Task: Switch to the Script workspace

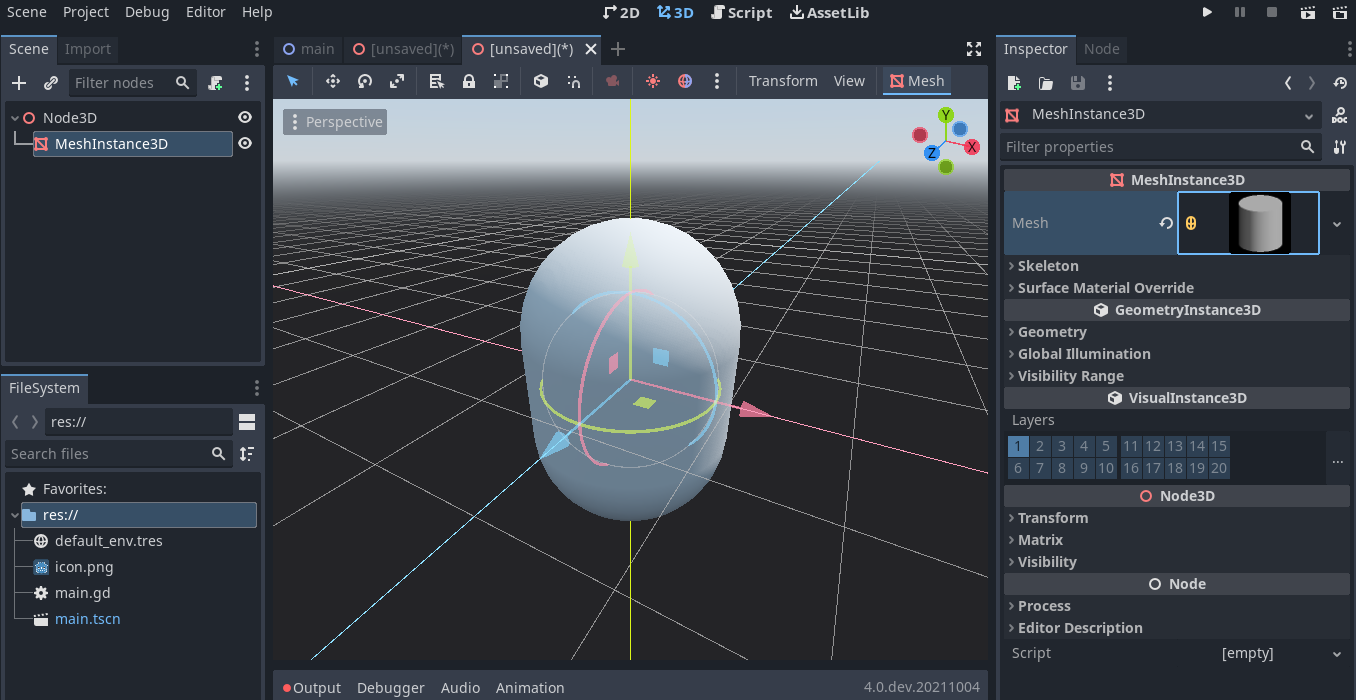Action: [x=741, y=12]
